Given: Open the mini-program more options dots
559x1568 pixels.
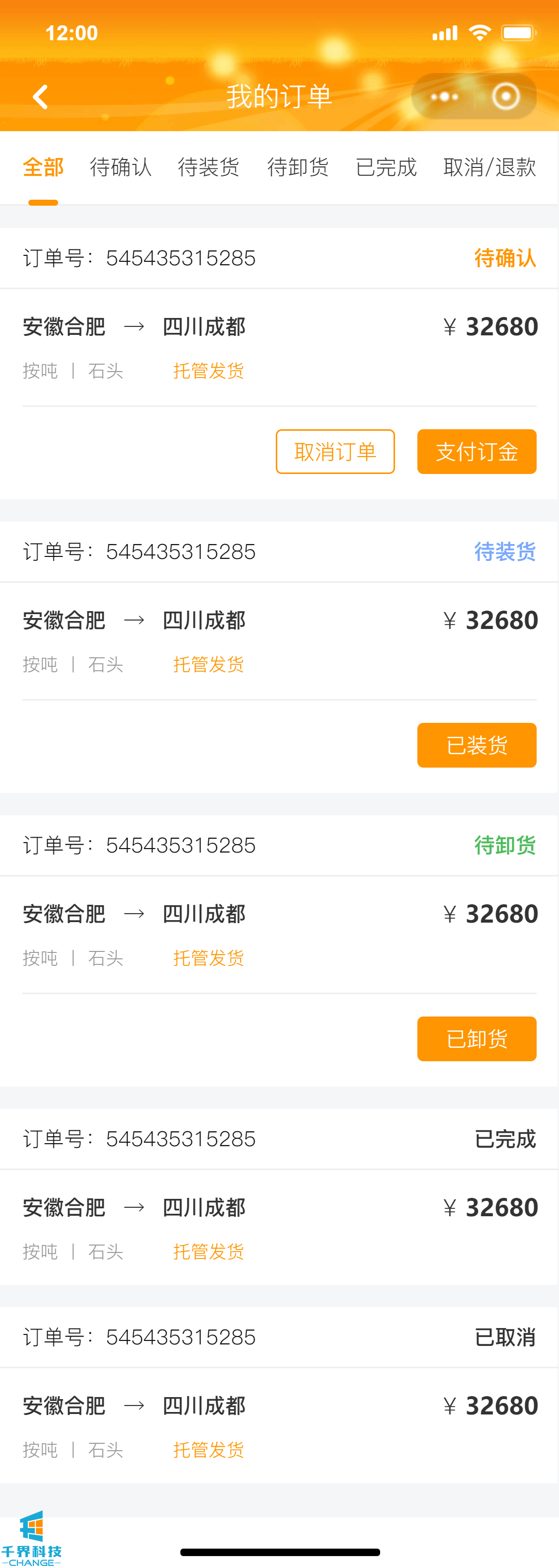Looking at the screenshot, I should 445,96.
